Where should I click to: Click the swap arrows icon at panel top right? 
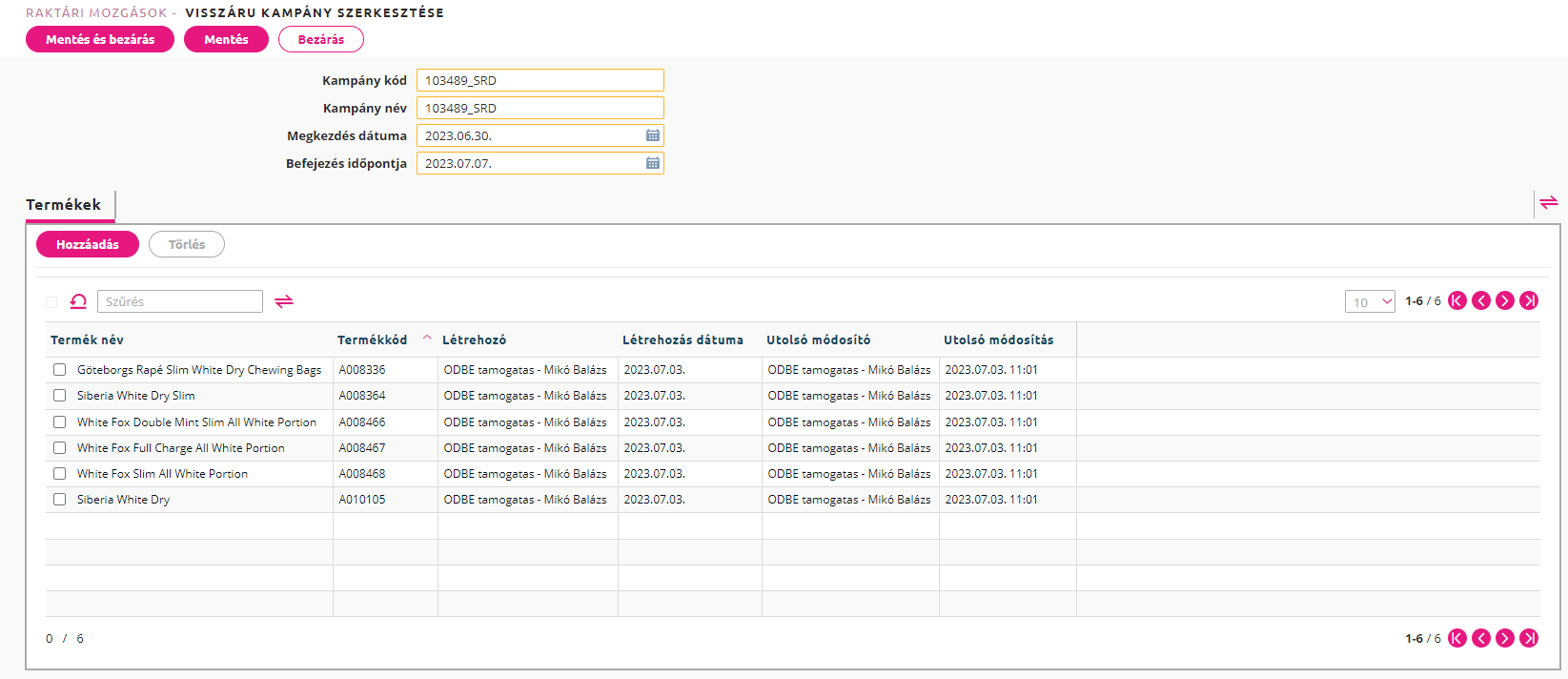click(1549, 202)
